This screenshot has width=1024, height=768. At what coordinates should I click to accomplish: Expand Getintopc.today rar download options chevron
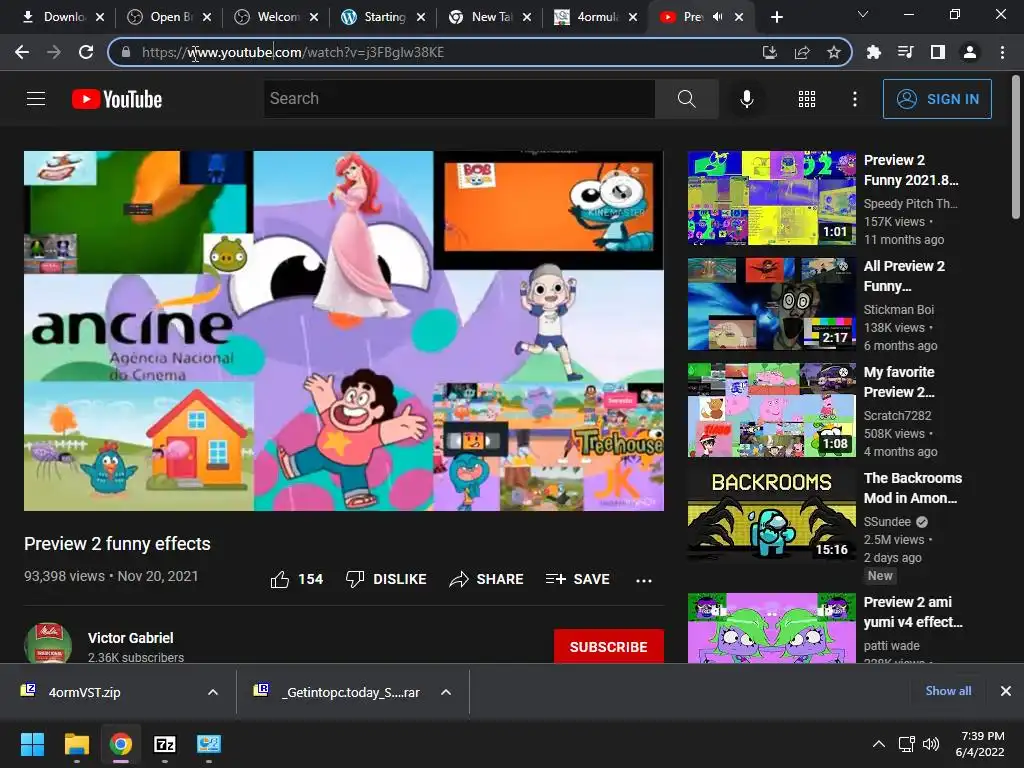(446, 692)
